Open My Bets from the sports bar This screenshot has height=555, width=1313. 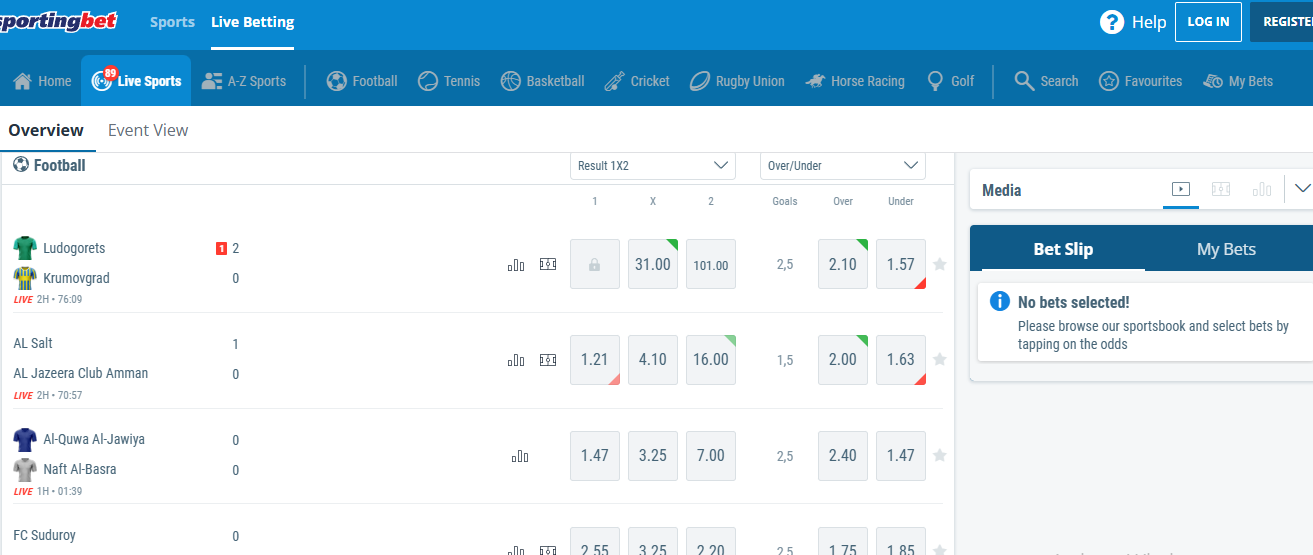(1238, 81)
